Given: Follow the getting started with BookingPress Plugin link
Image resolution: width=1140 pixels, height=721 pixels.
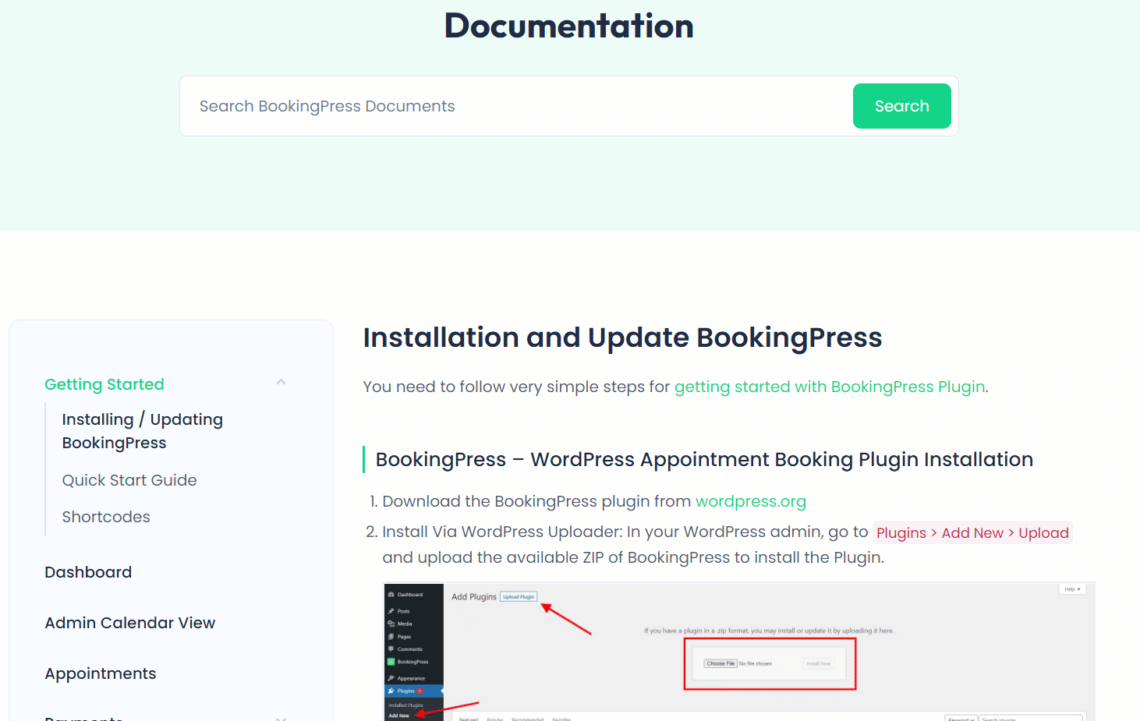Looking at the screenshot, I should 829,386.
